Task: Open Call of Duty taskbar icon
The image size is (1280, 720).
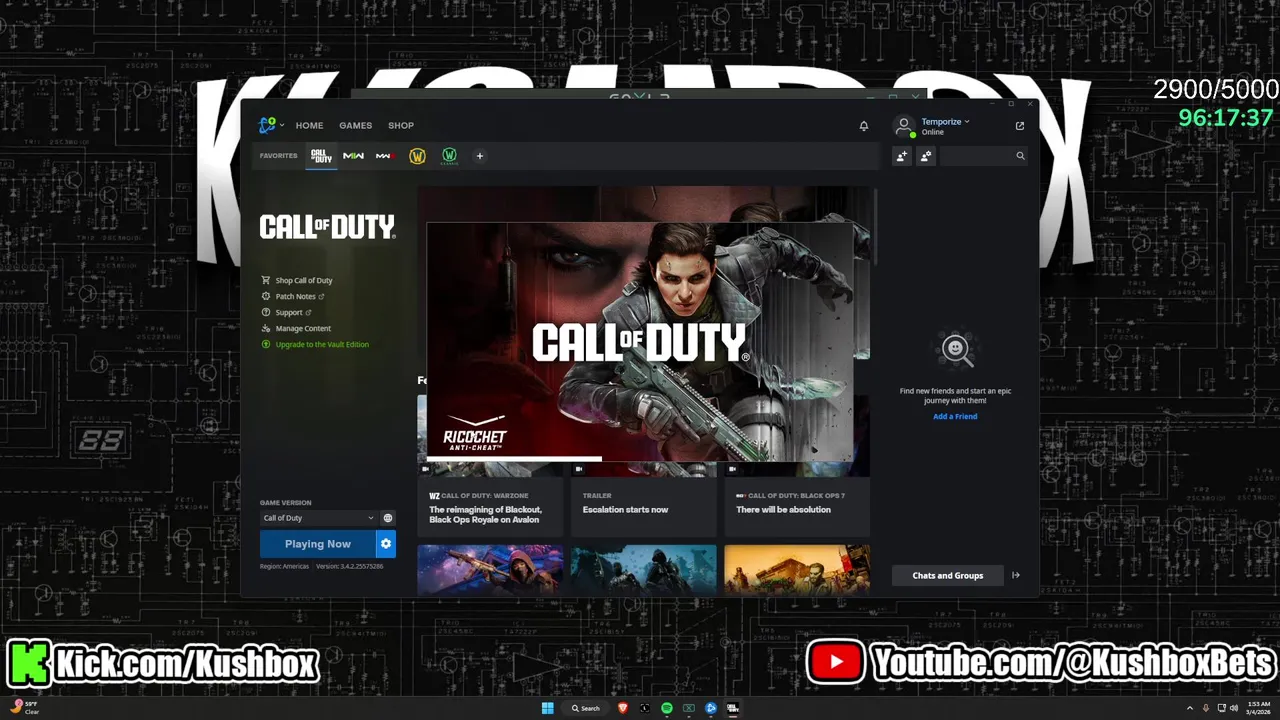Action: click(x=733, y=708)
